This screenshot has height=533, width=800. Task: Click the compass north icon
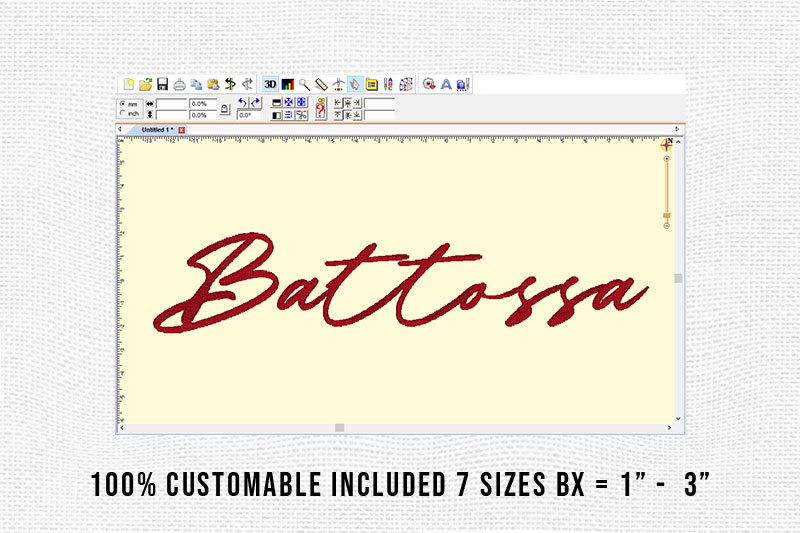tap(666, 144)
